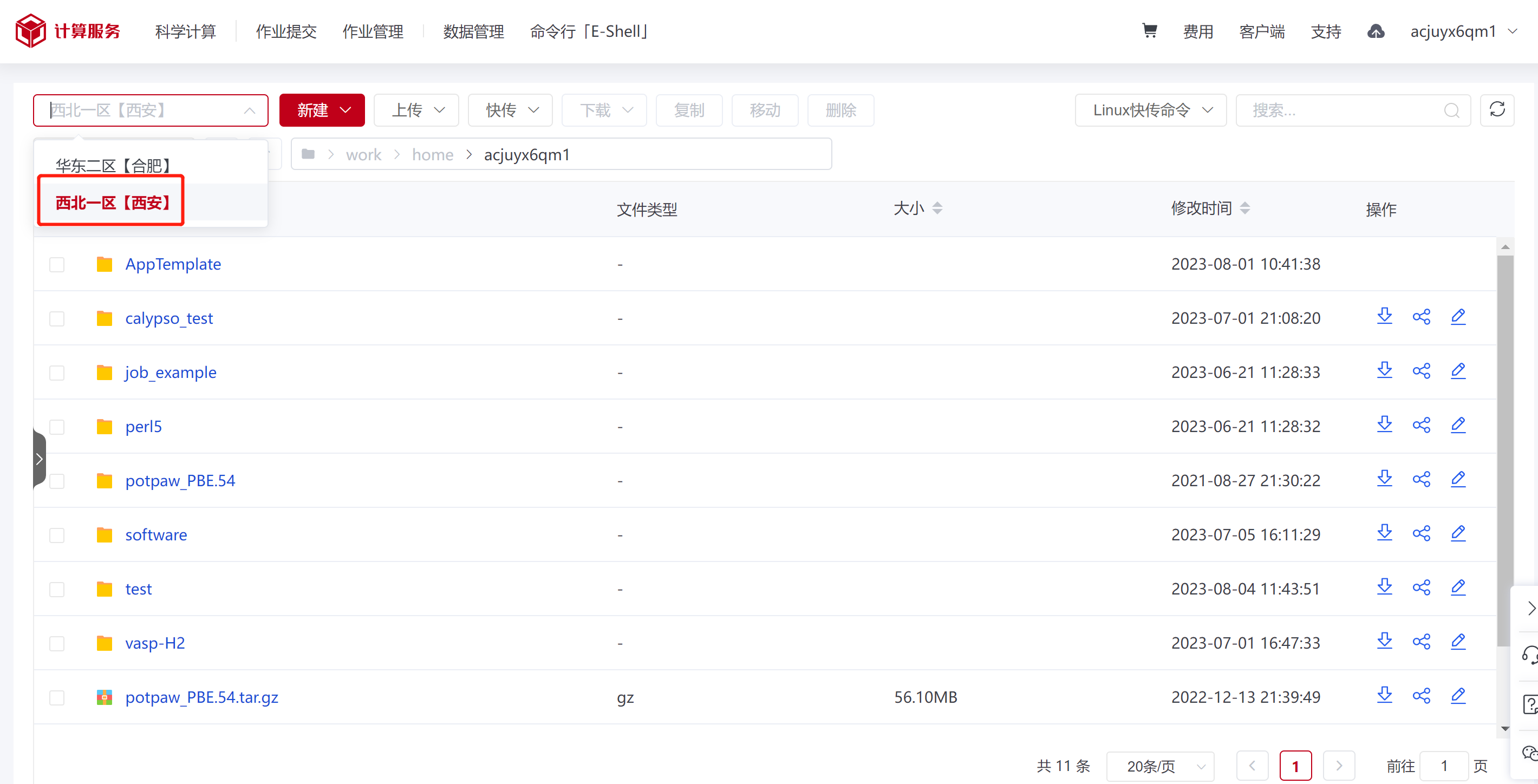Open the shopping cart icon
Viewport: 1538px width, 784px height.
point(1149,30)
